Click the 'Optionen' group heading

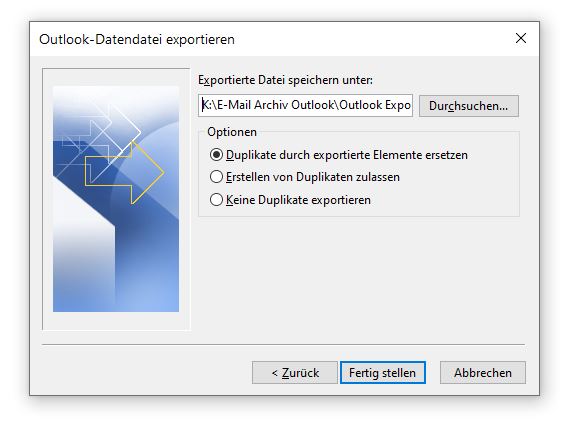232,132
